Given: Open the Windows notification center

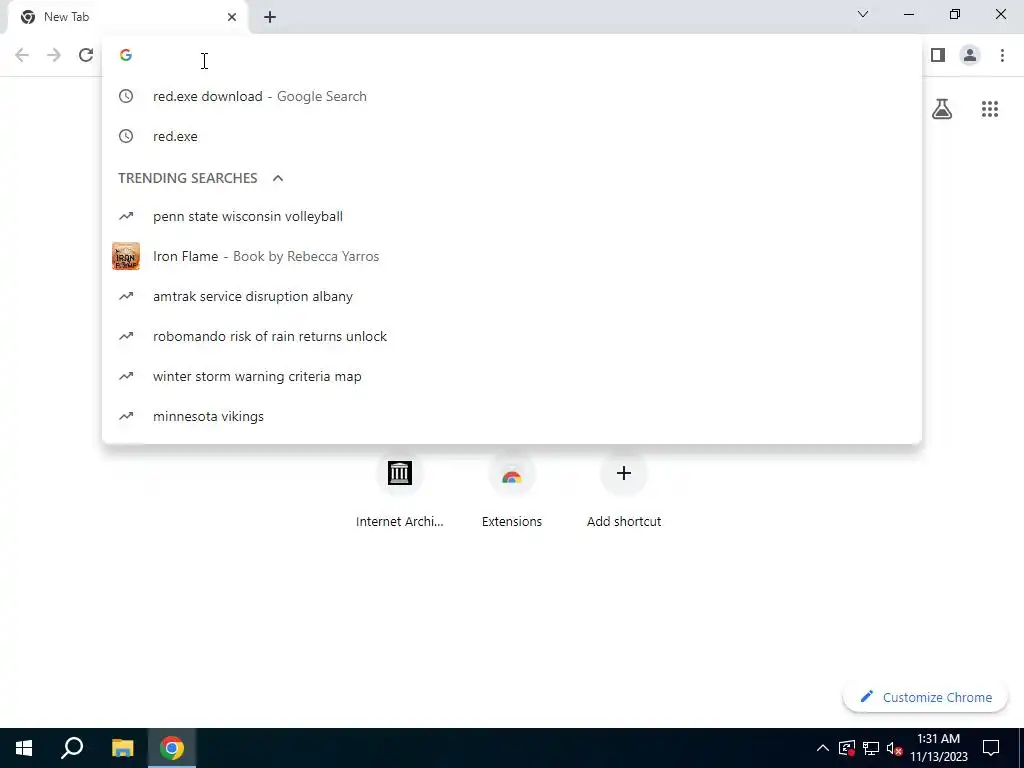Looking at the screenshot, I should [991, 748].
